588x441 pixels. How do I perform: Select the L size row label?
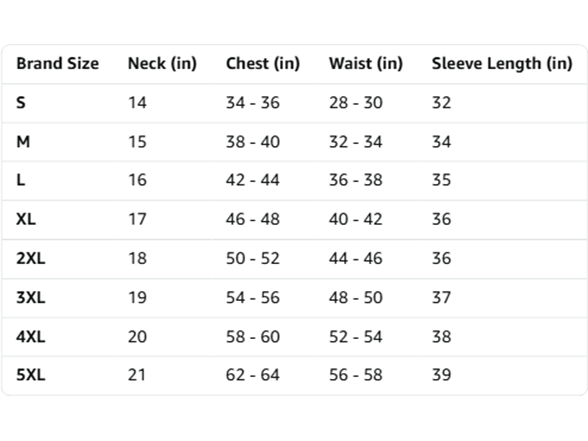coord(21,180)
